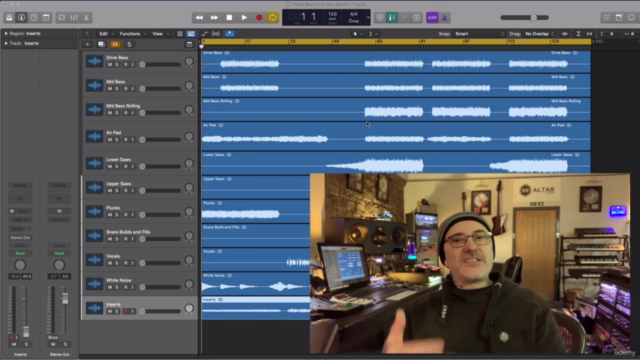Select the Snare Builds and Fills track icon

(x=94, y=236)
